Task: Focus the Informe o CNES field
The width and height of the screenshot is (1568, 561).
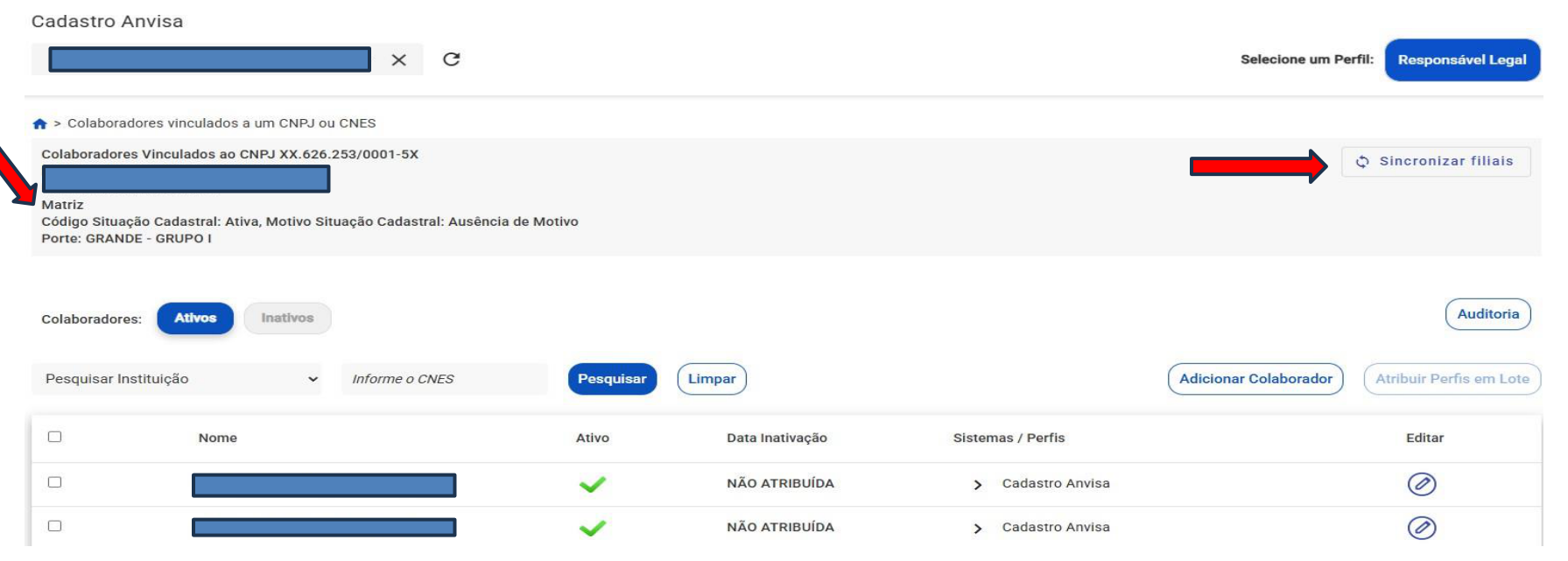Action: point(445,379)
